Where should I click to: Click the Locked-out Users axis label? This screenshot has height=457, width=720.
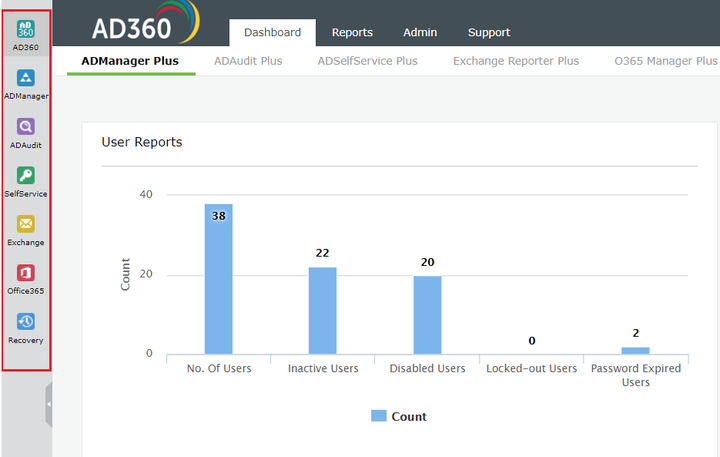pyautogui.click(x=532, y=368)
